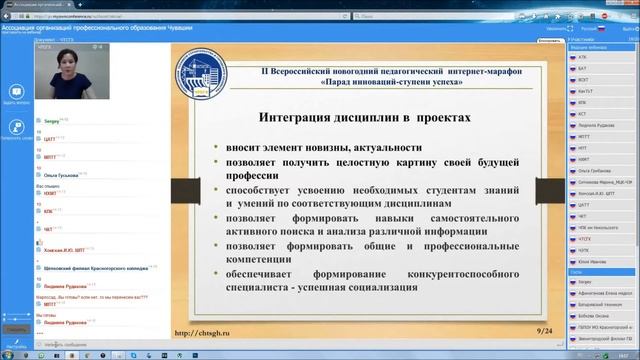Image resolution: width=640 pixels, height=360 pixels.
Task: Go to previous slide using left dark arrow
Action: click(185, 191)
